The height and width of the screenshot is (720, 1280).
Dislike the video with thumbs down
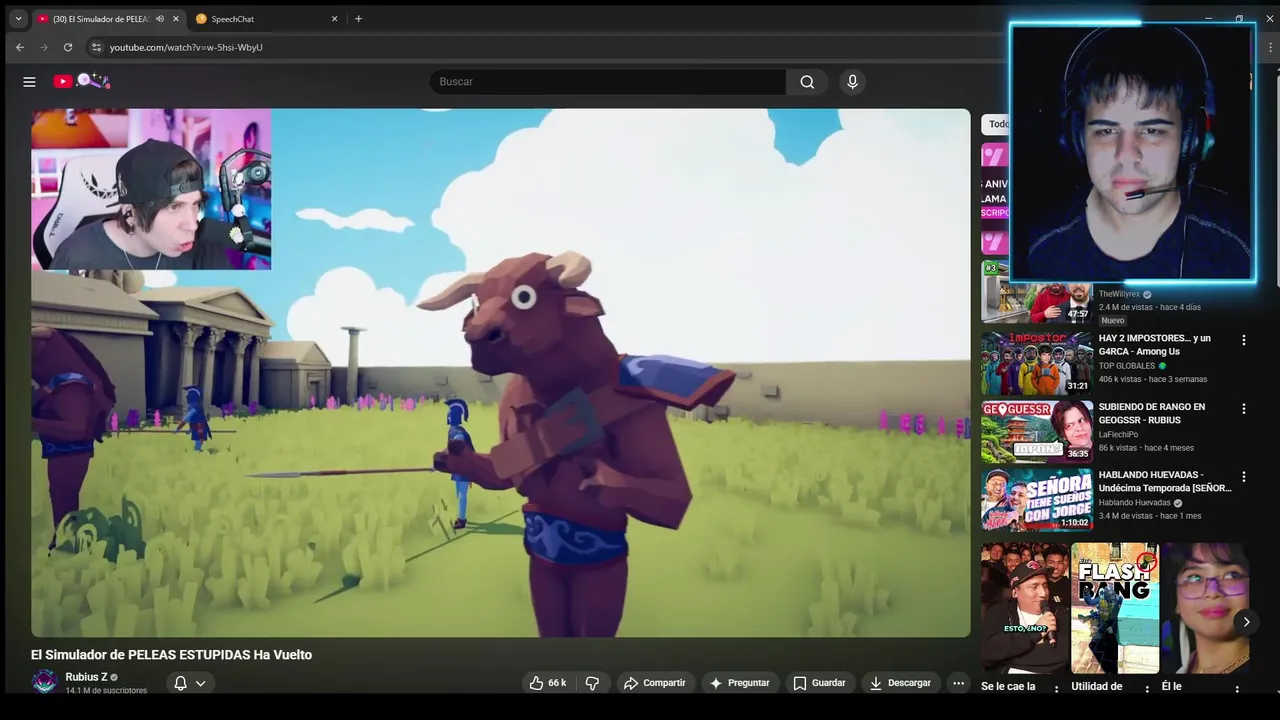(x=592, y=683)
